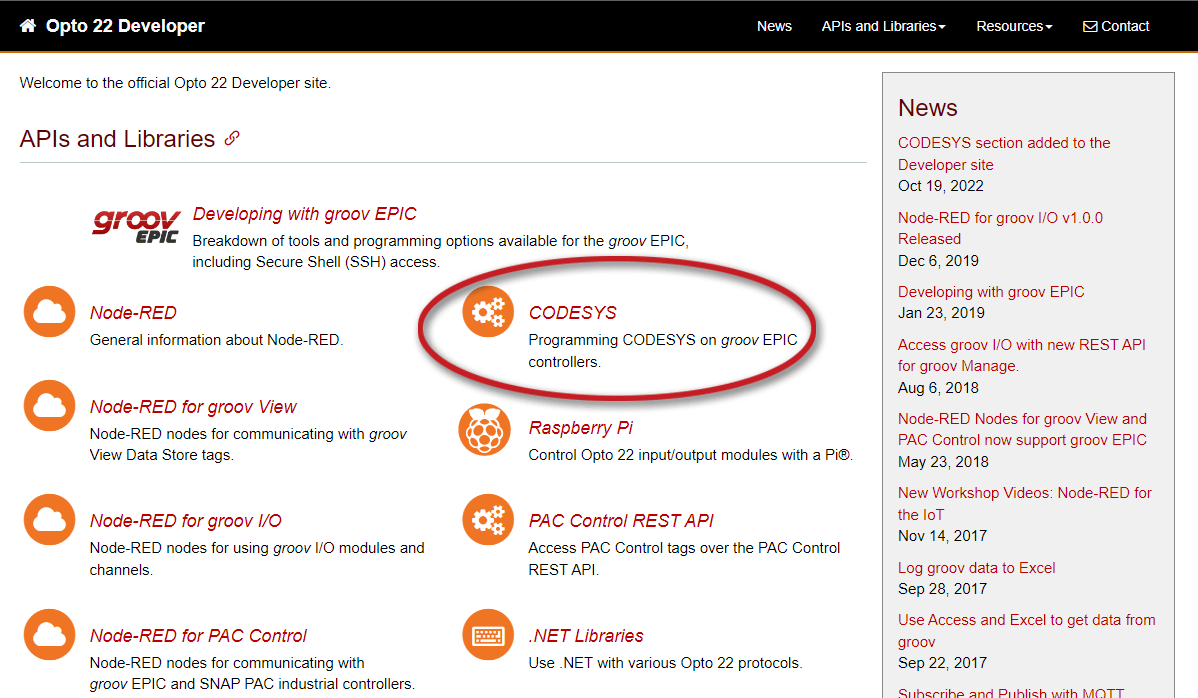
Task: Open the .NET Libraries heading link
Action: pos(586,635)
